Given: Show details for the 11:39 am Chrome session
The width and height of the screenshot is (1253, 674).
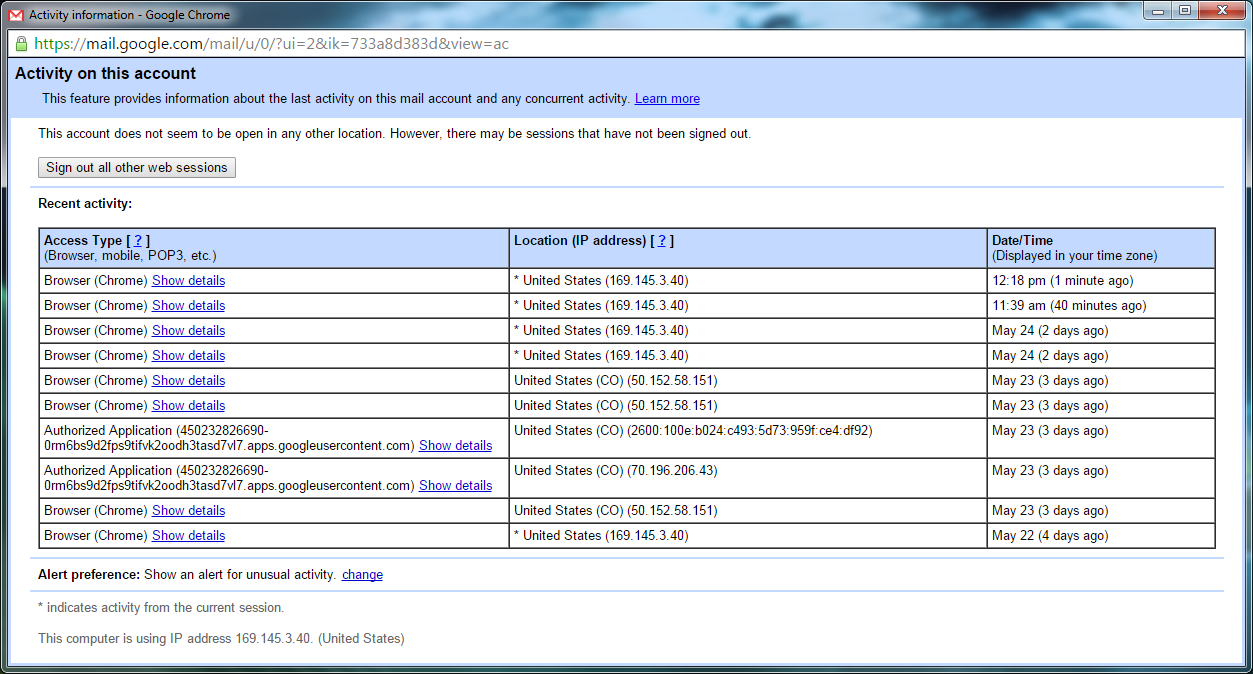Looking at the screenshot, I should click(x=188, y=306).
